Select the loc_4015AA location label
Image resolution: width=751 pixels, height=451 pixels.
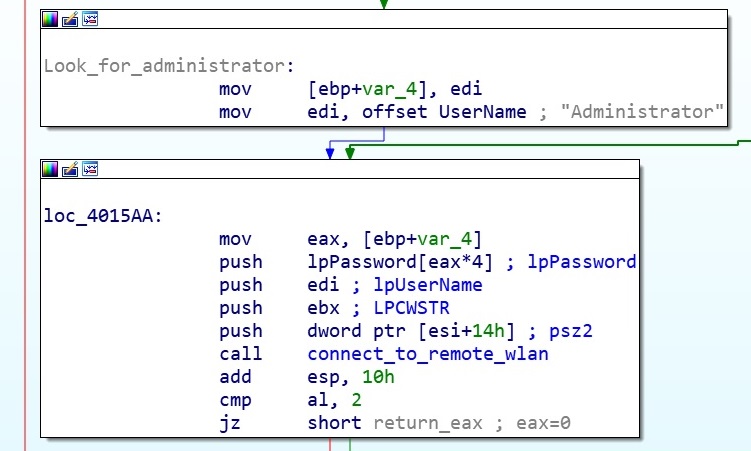tap(89, 215)
